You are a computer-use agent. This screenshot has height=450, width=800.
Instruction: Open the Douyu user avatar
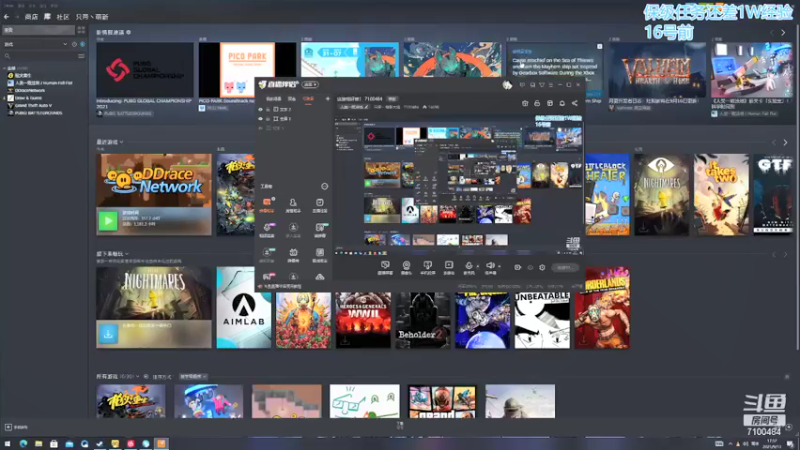[x=507, y=85]
